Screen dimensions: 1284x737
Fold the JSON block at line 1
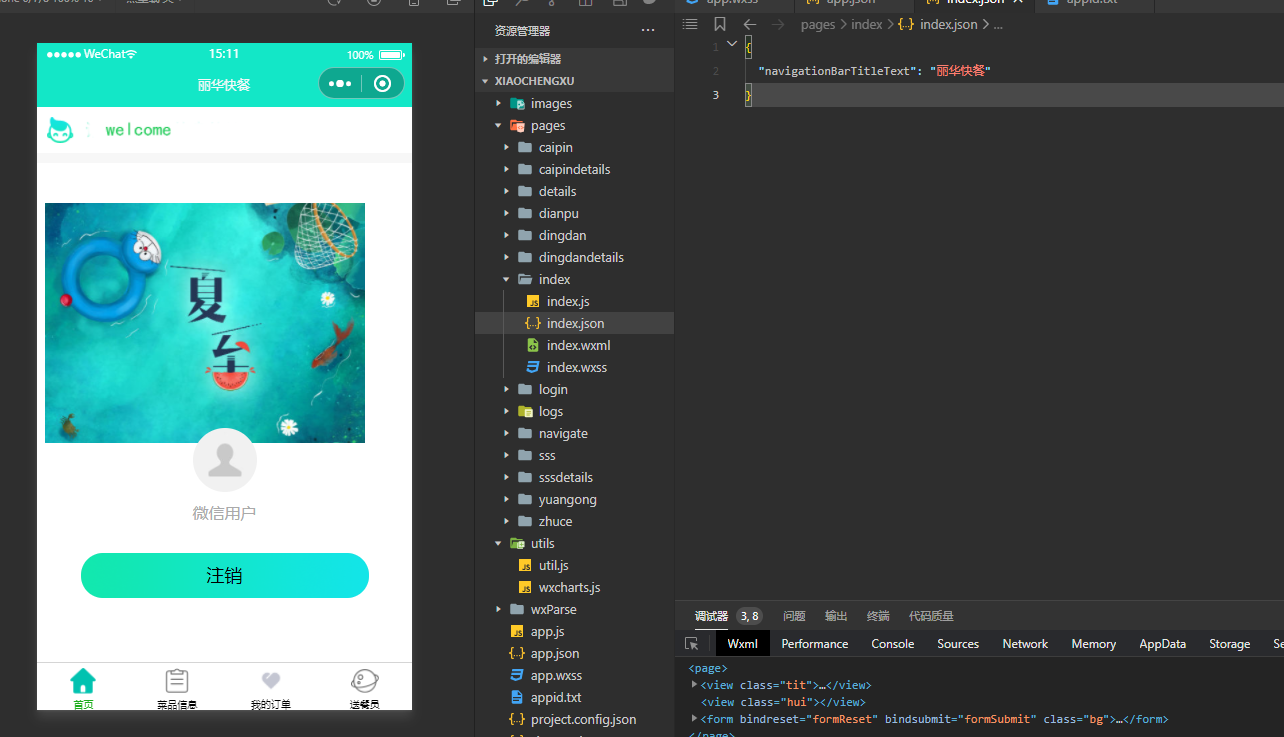pyautogui.click(x=732, y=44)
